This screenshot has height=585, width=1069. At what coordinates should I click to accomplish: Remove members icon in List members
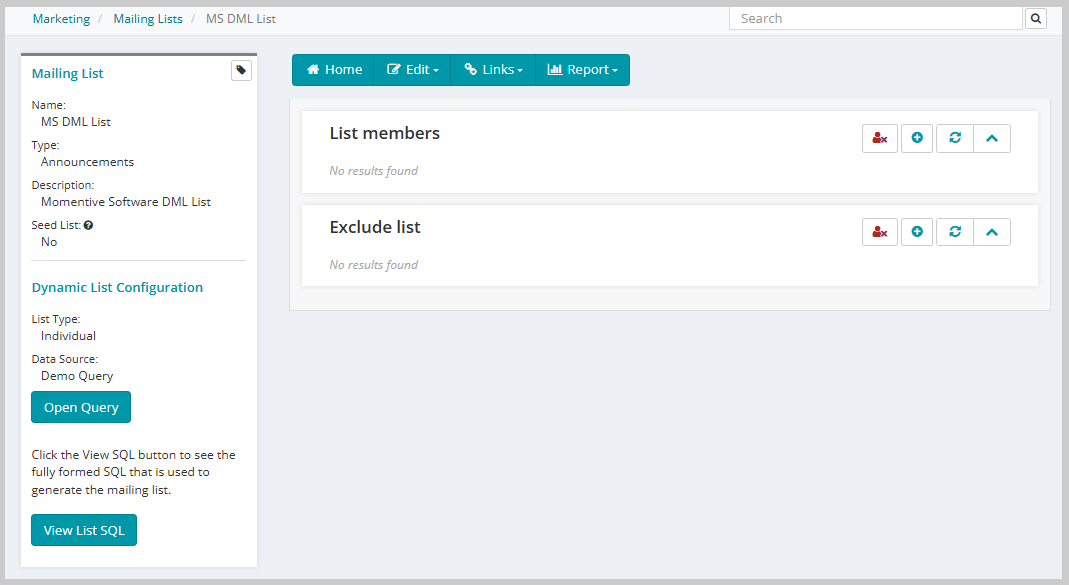click(879, 138)
